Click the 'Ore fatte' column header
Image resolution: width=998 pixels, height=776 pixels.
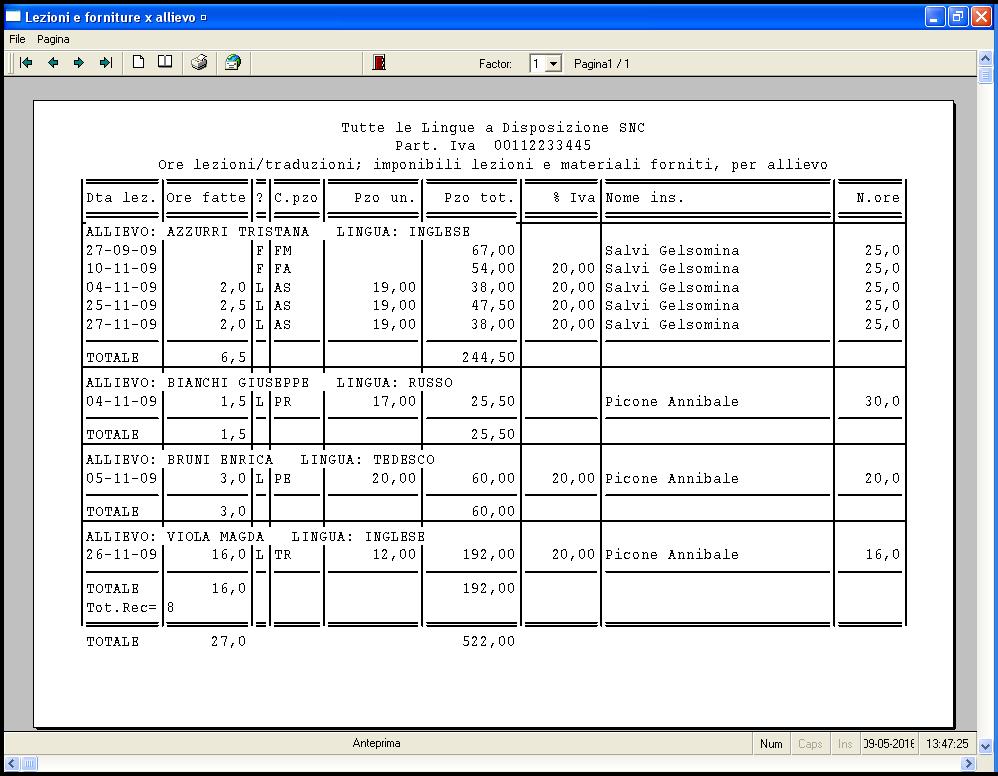pos(206,198)
